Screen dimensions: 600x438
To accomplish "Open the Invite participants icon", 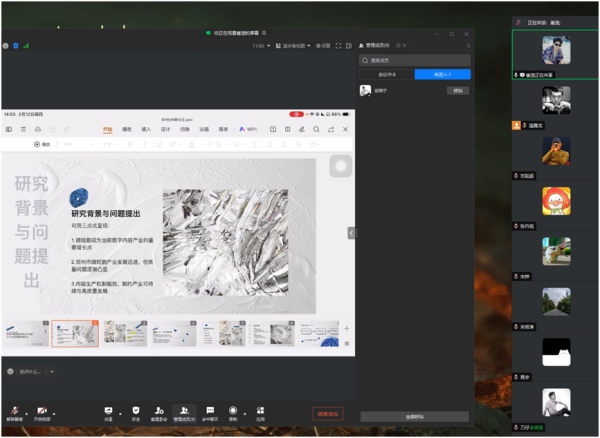I will pos(158,412).
